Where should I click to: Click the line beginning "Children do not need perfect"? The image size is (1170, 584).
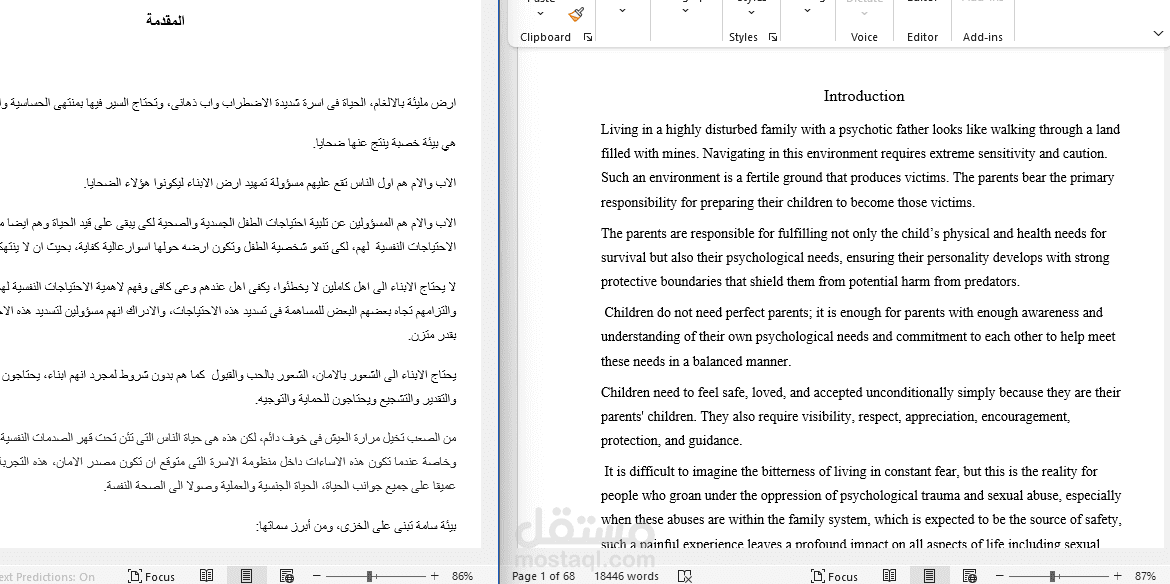853,313
